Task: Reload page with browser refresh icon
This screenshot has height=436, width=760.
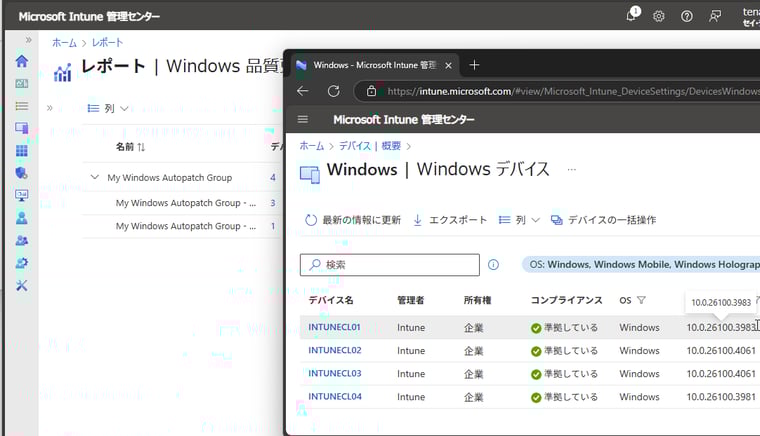Action: (x=333, y=91)
